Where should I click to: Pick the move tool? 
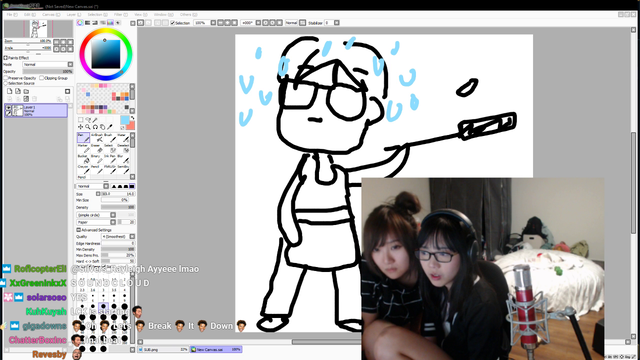(80, 127)
